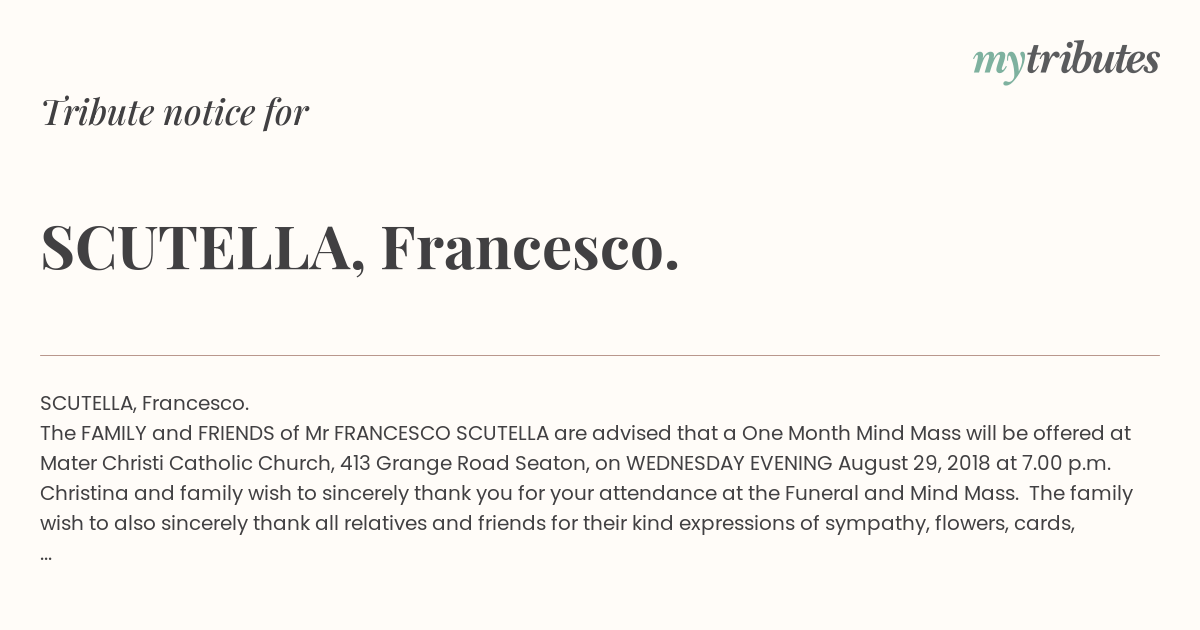Viewport: 1200px width, 630px height.
Task: Expand the truncated text via the ellipsis
Action: click(x=46, y=555)
